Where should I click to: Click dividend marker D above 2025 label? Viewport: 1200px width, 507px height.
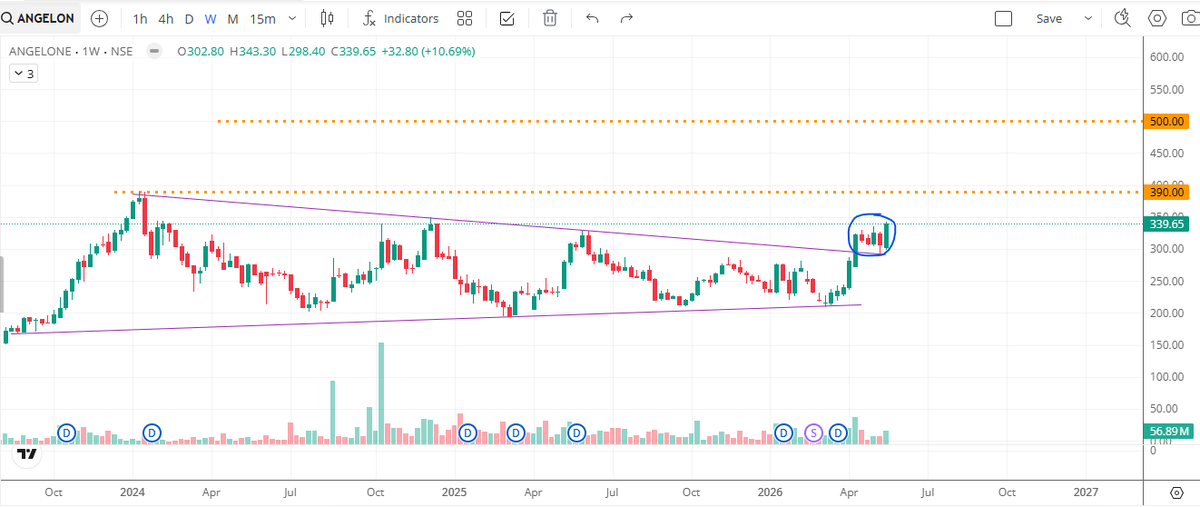pyautogui.click(x=467, y=432)
